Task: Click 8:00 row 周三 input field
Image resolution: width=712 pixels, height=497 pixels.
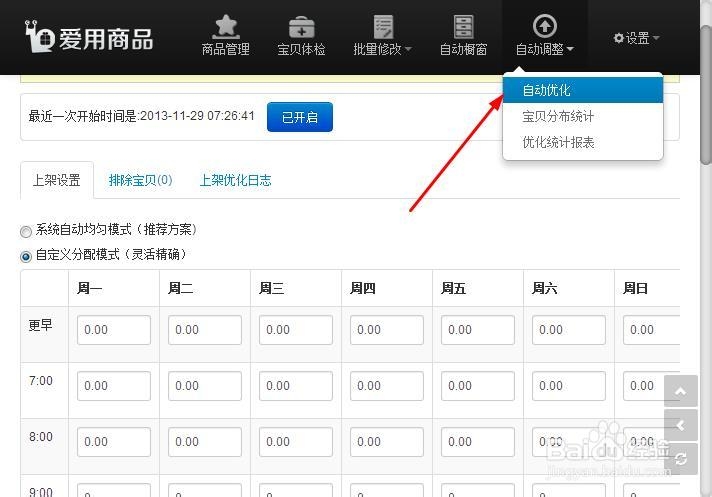Action: click(x=296, y=442)
